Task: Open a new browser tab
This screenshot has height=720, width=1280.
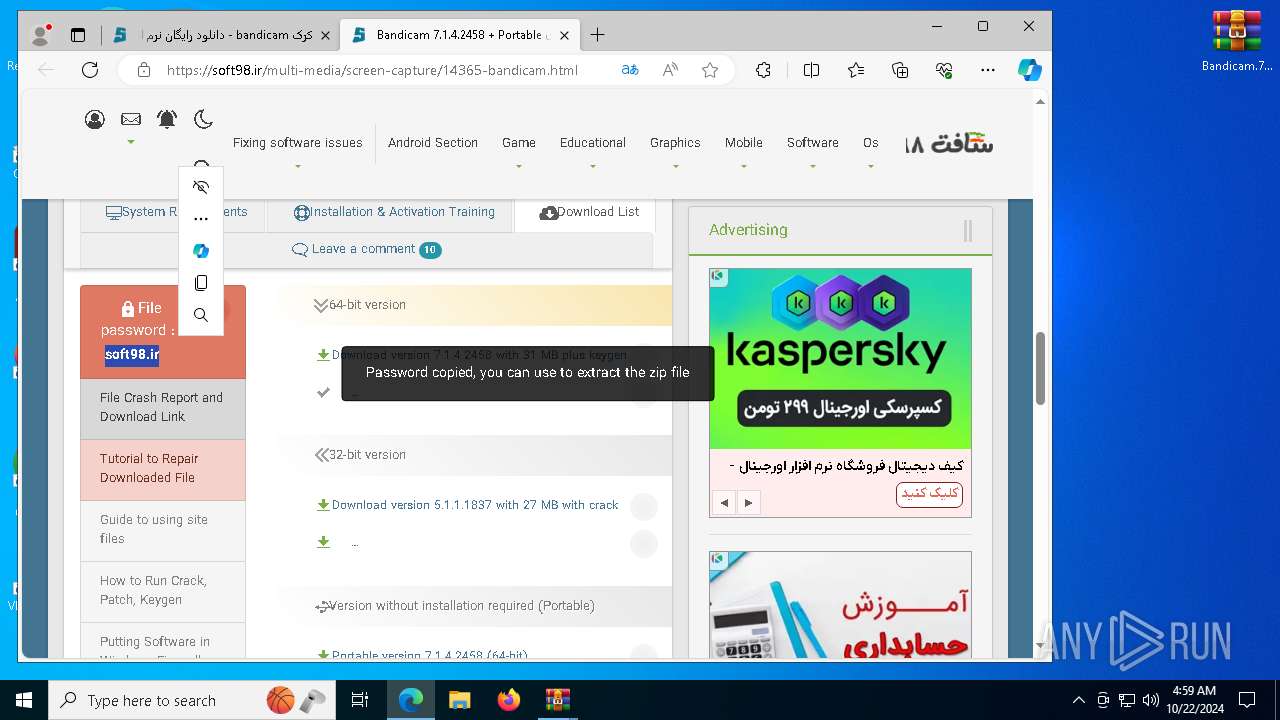Action: (597, 35)
